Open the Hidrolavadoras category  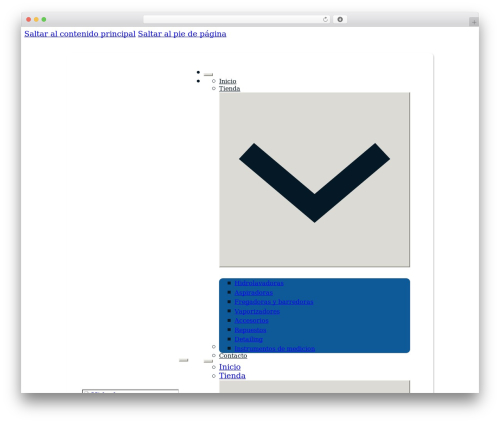pos(259,283)
